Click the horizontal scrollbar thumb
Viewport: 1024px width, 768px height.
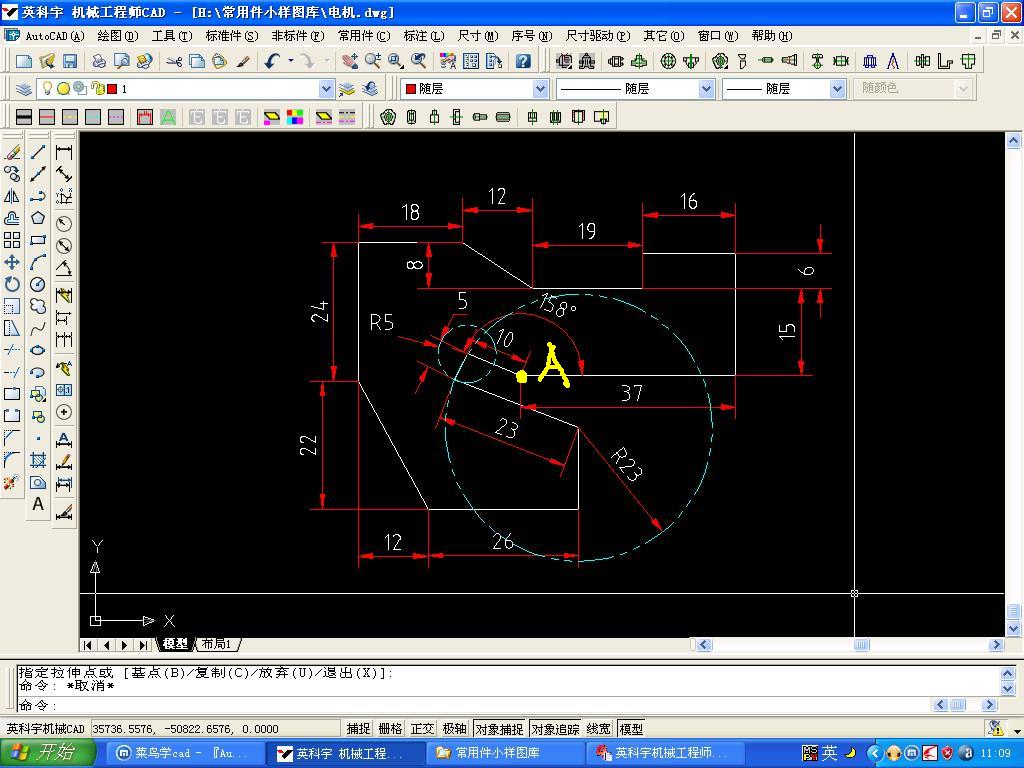point(861,645)
